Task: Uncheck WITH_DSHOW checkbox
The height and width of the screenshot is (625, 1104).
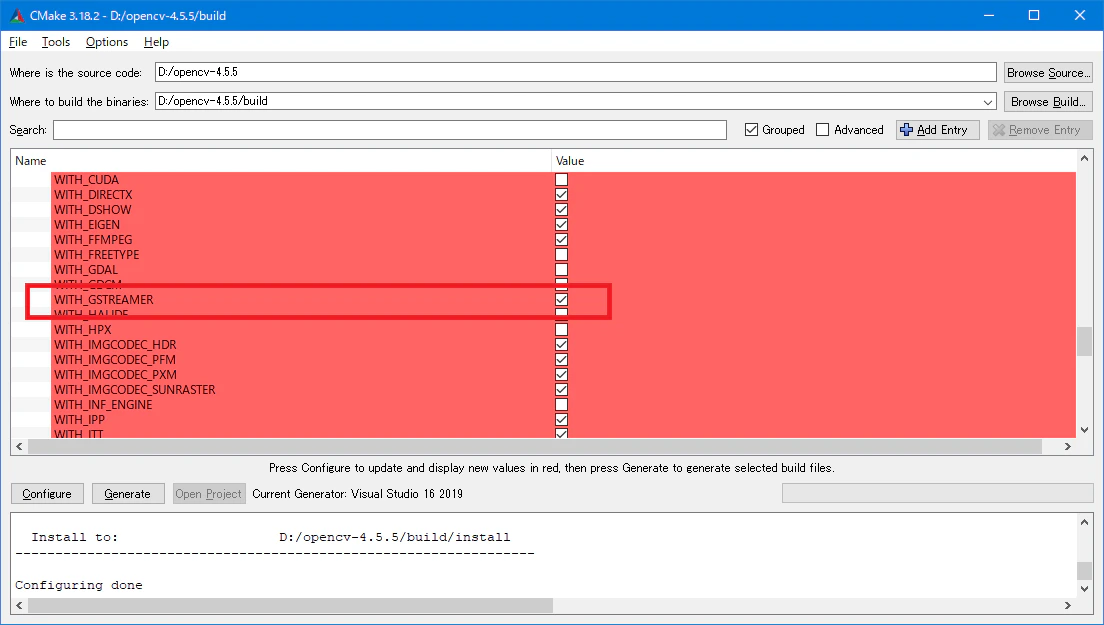Action: pos(561,210)
